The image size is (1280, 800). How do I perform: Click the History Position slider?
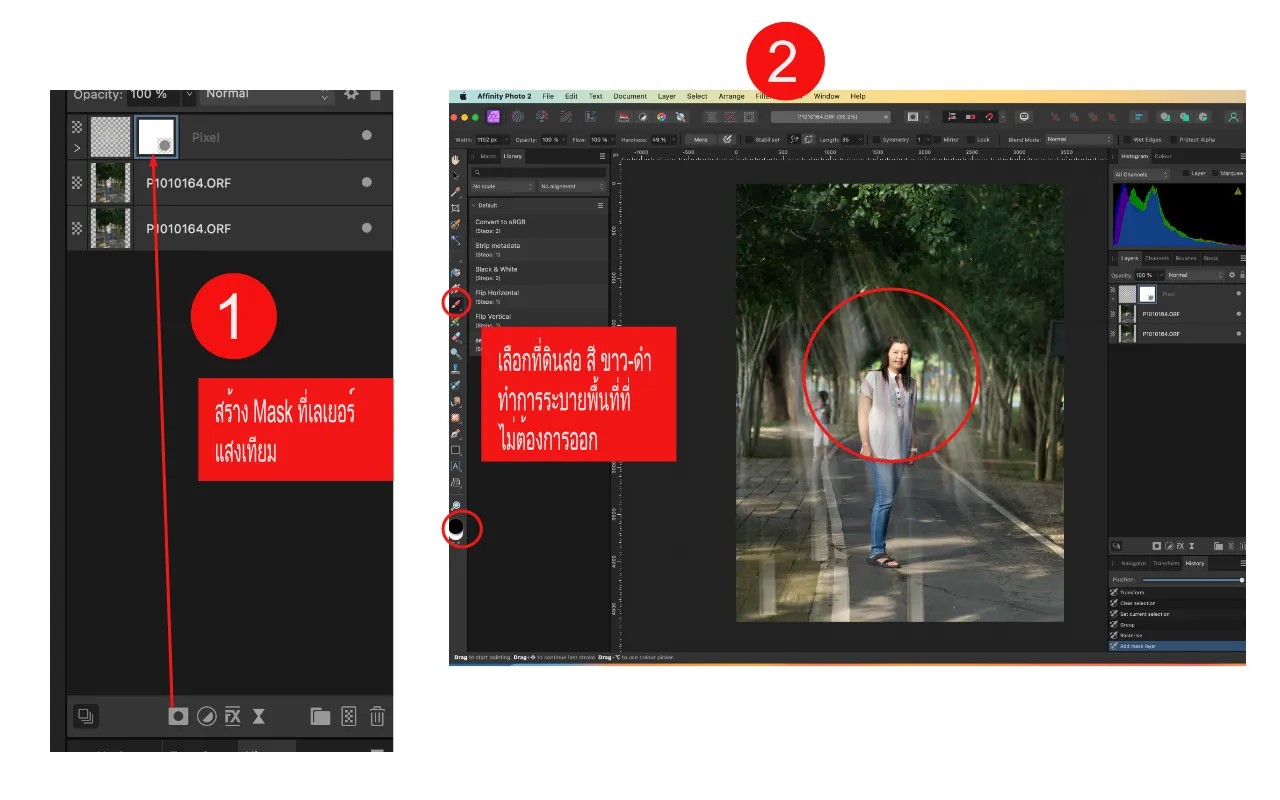[1193, 579]
